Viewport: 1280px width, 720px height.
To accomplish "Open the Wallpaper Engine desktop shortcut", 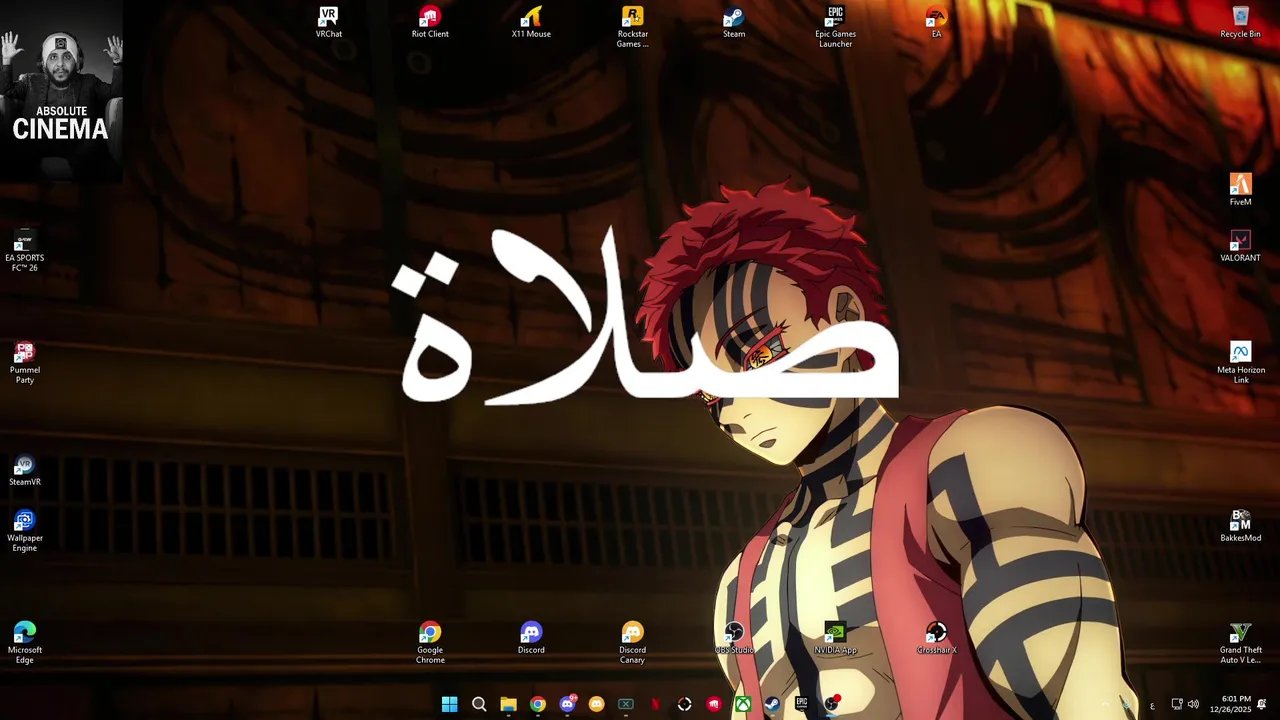I will [25, 531].
